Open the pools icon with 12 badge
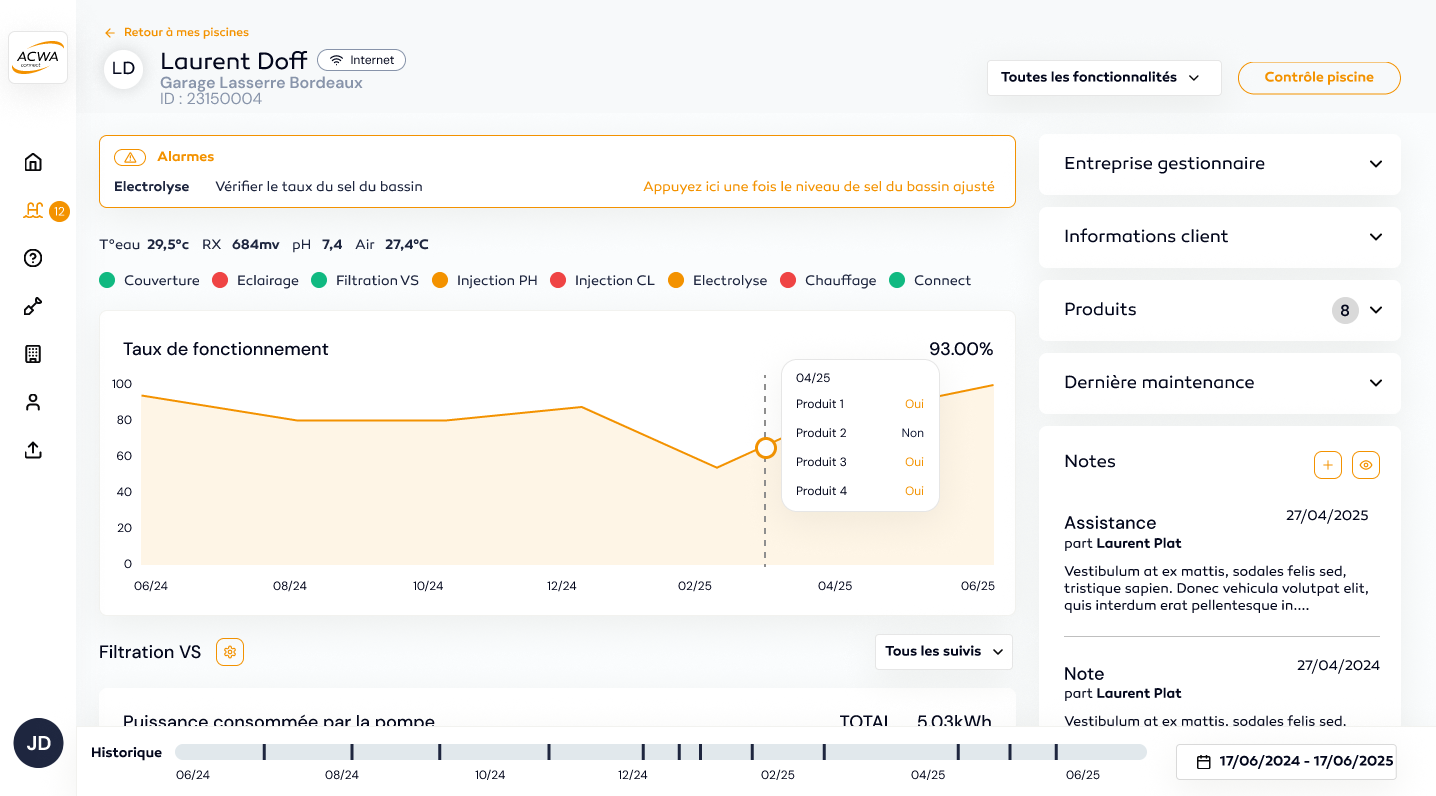The image size is (1436, 796). coord(34,210)
